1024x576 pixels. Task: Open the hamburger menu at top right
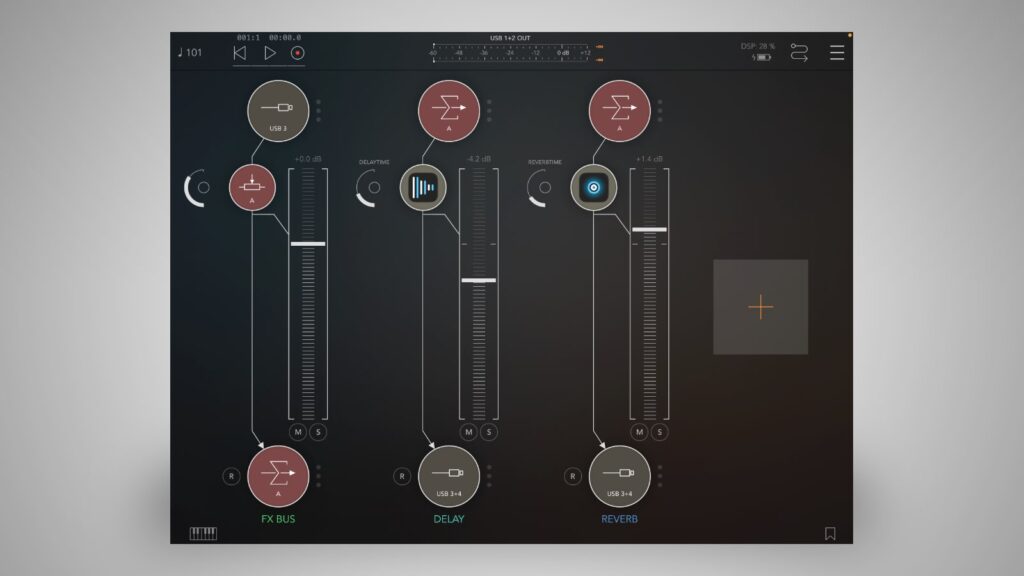coord(836,53)
